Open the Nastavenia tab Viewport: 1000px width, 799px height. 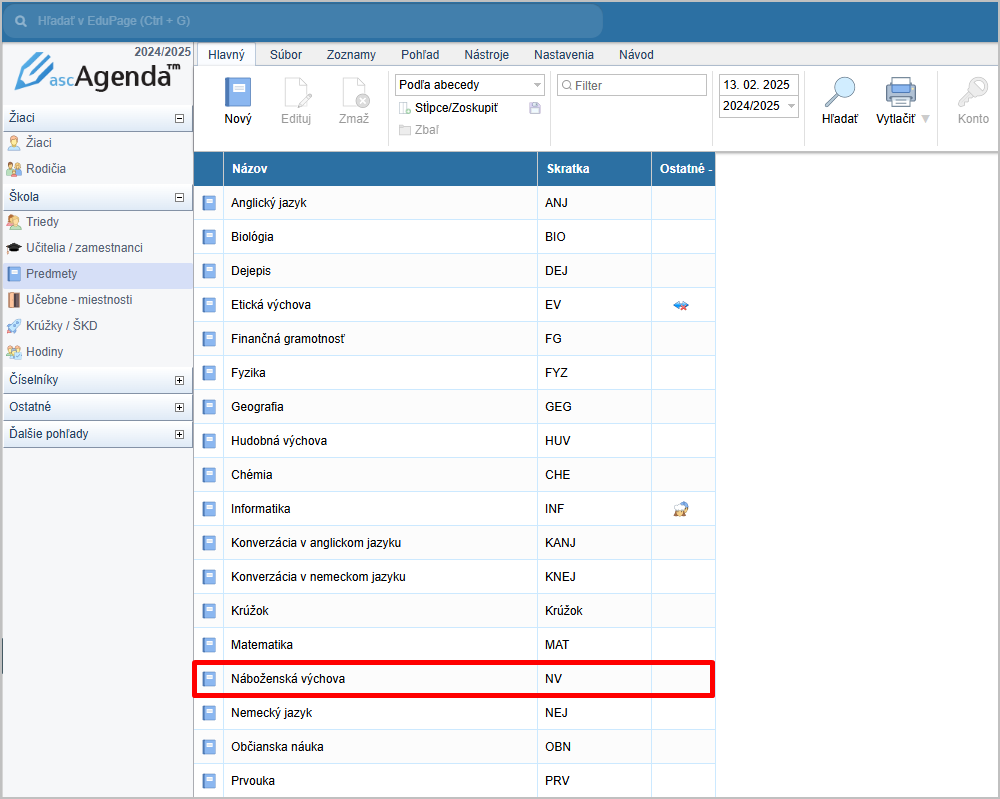564,55
